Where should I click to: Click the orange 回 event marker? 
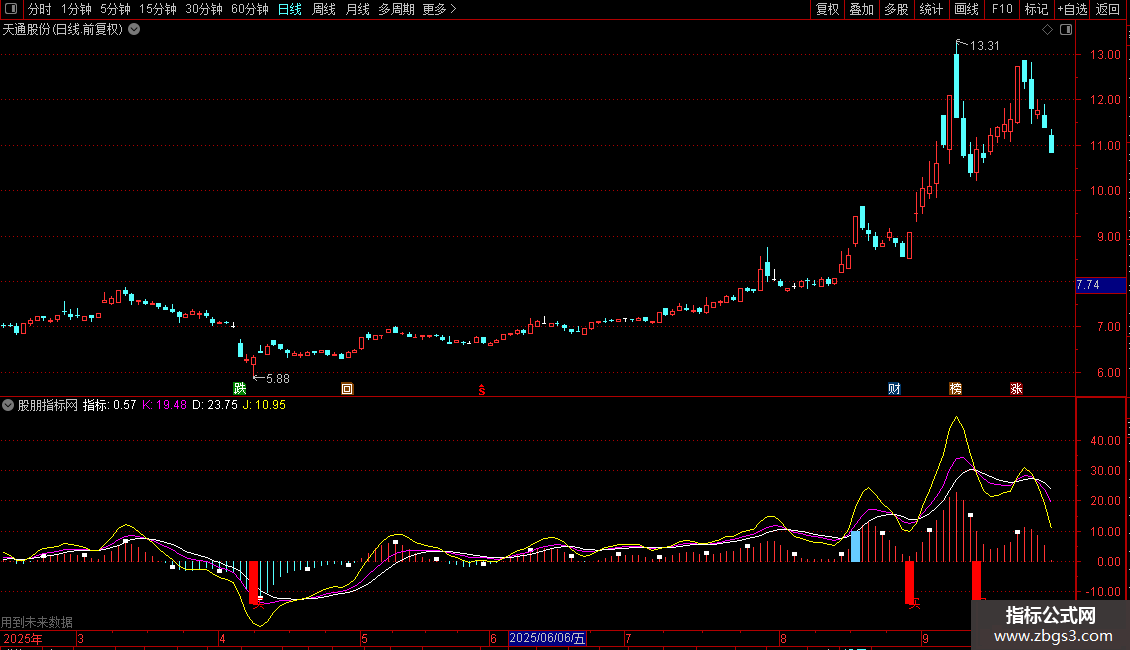[x=347, y=388]
